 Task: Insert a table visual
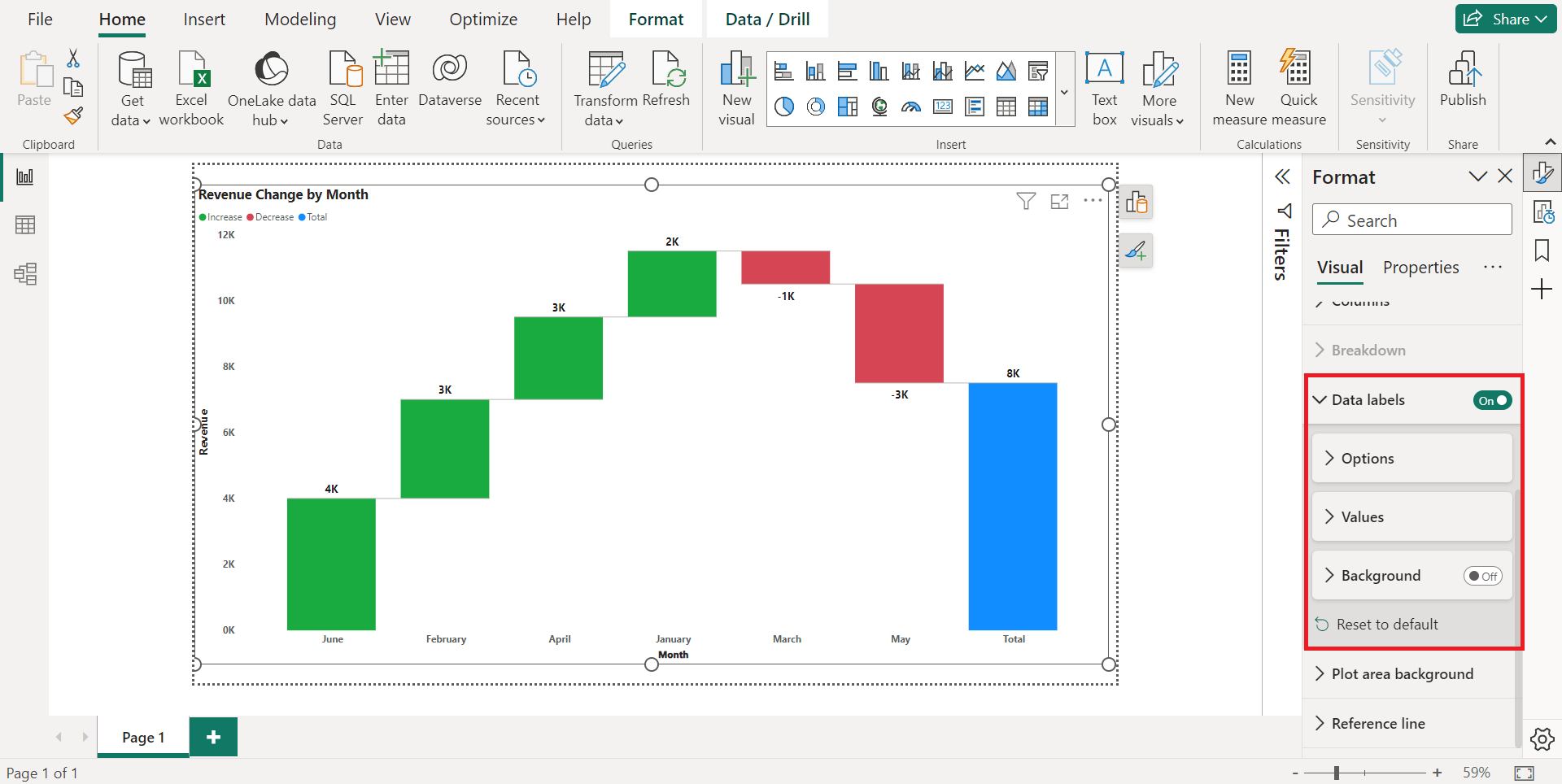pos(1006,107)
